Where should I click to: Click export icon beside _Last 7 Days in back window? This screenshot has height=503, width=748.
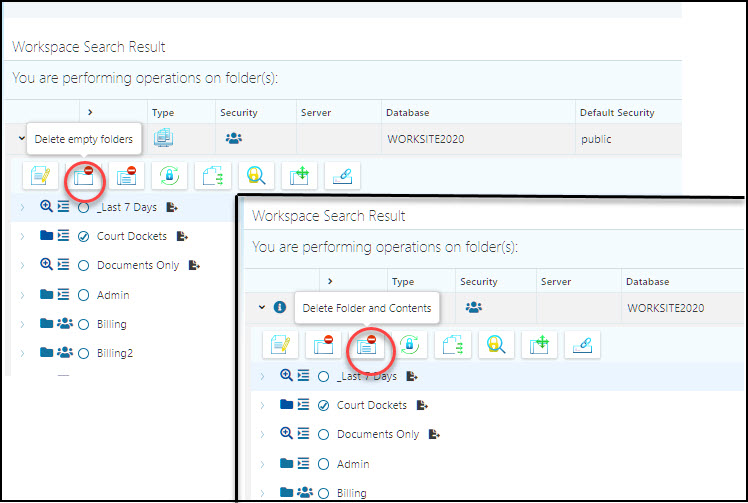point(172,207)
